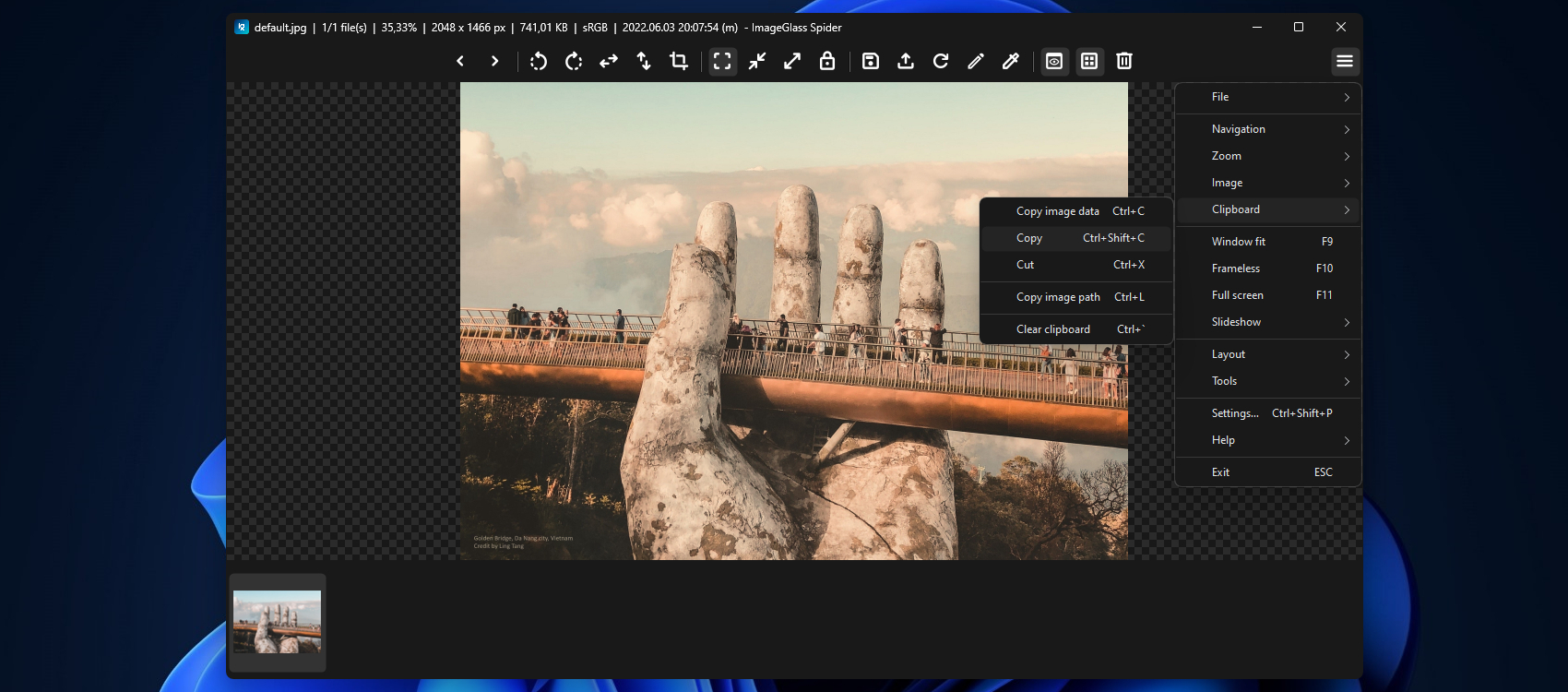Screen dimensions: 1568x692
Task: Toggle auto zoom mode
Action: pos(722,61)
